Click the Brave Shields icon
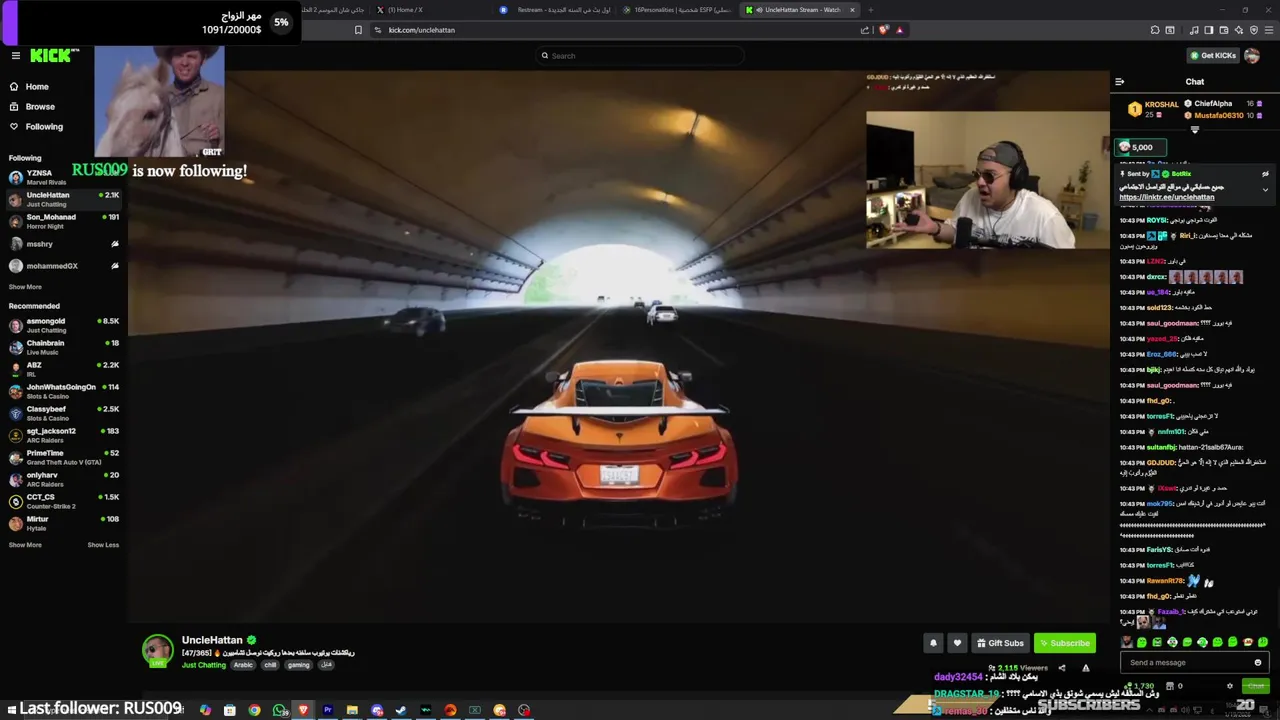 pyautogui.click(x=884, y=30)
